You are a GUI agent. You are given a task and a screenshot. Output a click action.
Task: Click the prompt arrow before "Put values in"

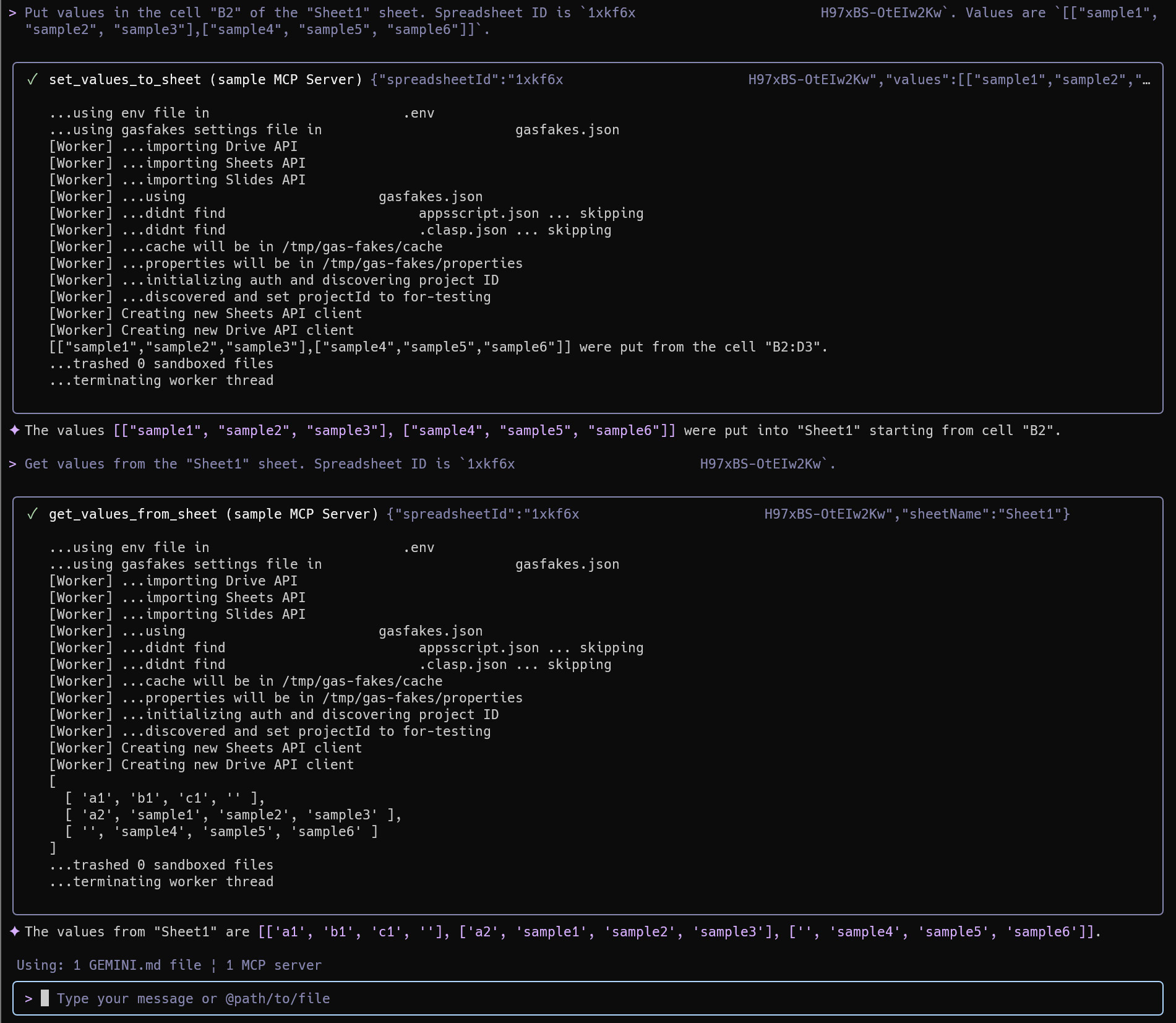(x=12, y=13)
